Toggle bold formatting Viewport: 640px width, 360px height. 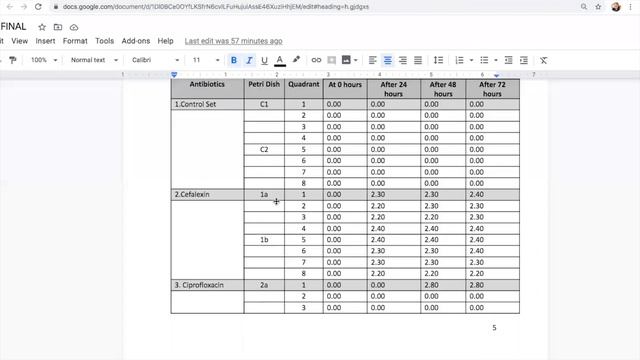point(233,60)
